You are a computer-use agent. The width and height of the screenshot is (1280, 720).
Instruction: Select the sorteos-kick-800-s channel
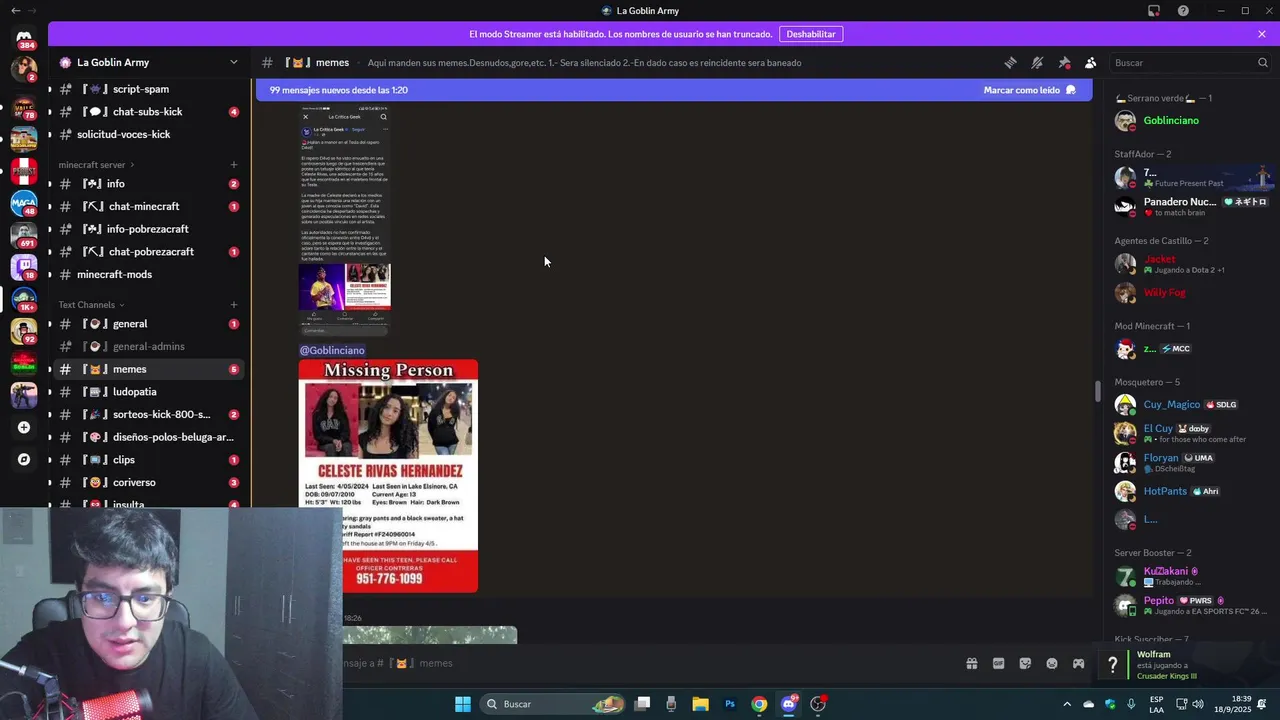pos(149,414)
